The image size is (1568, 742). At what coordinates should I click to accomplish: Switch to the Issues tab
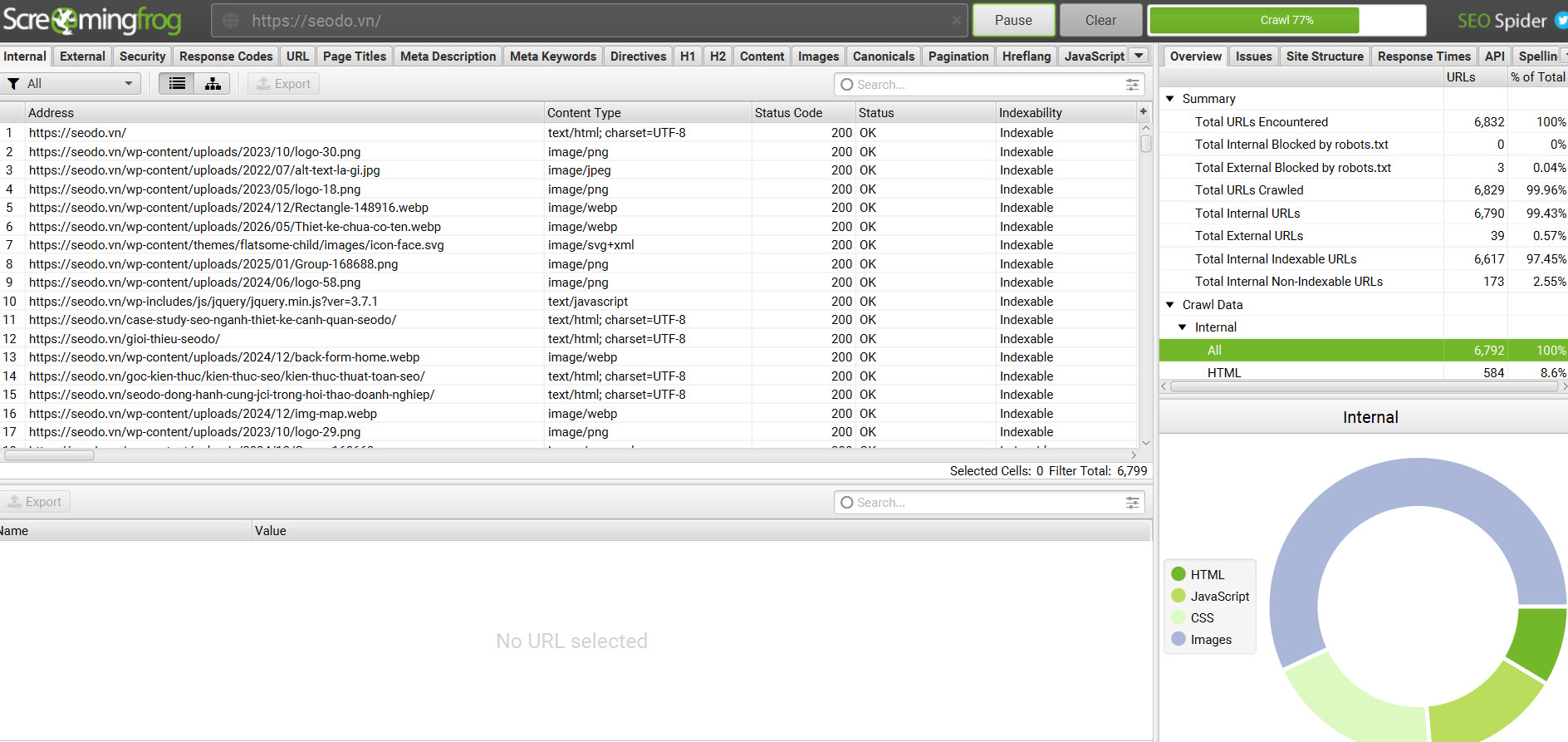[1253, 57]
